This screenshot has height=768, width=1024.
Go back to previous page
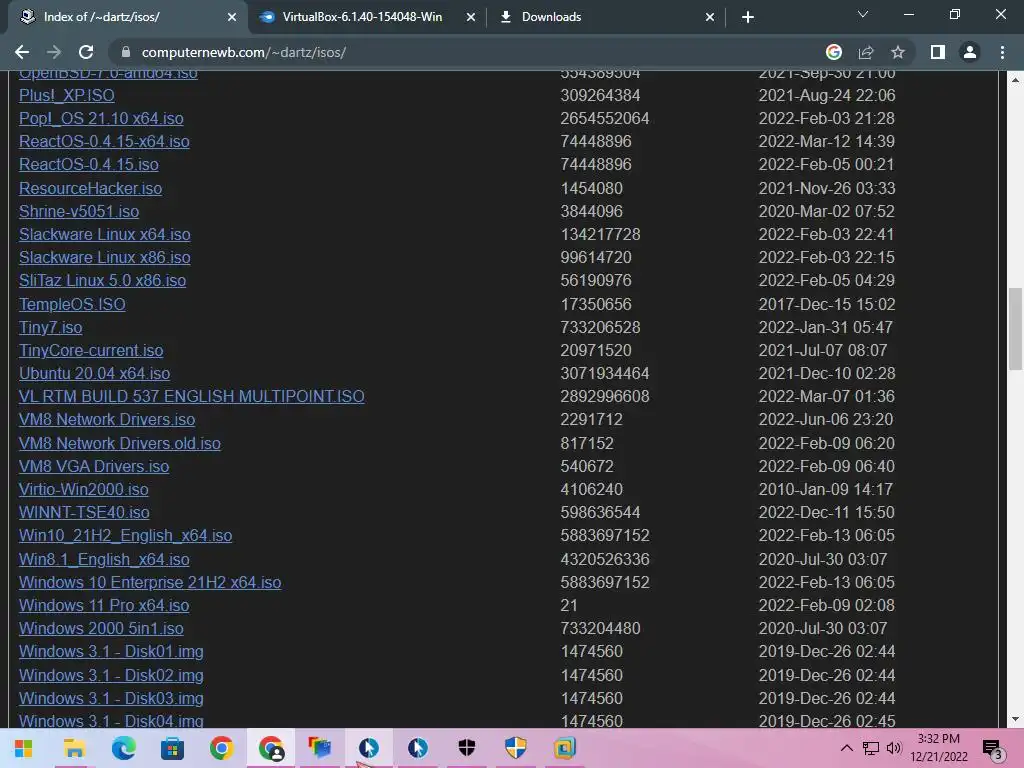pyautogui.click(x=22, y=52)
